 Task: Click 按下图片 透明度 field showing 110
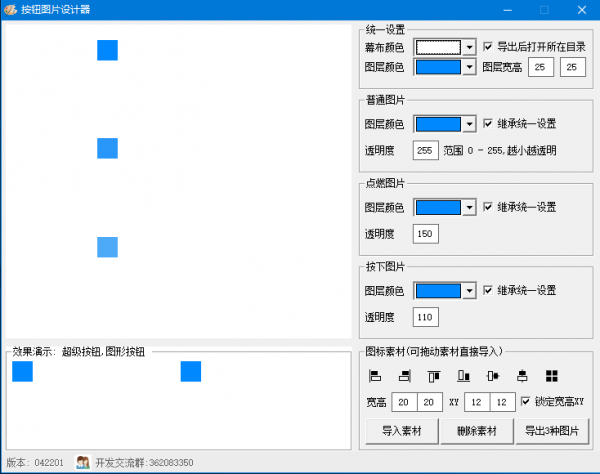tap(426, 317)
